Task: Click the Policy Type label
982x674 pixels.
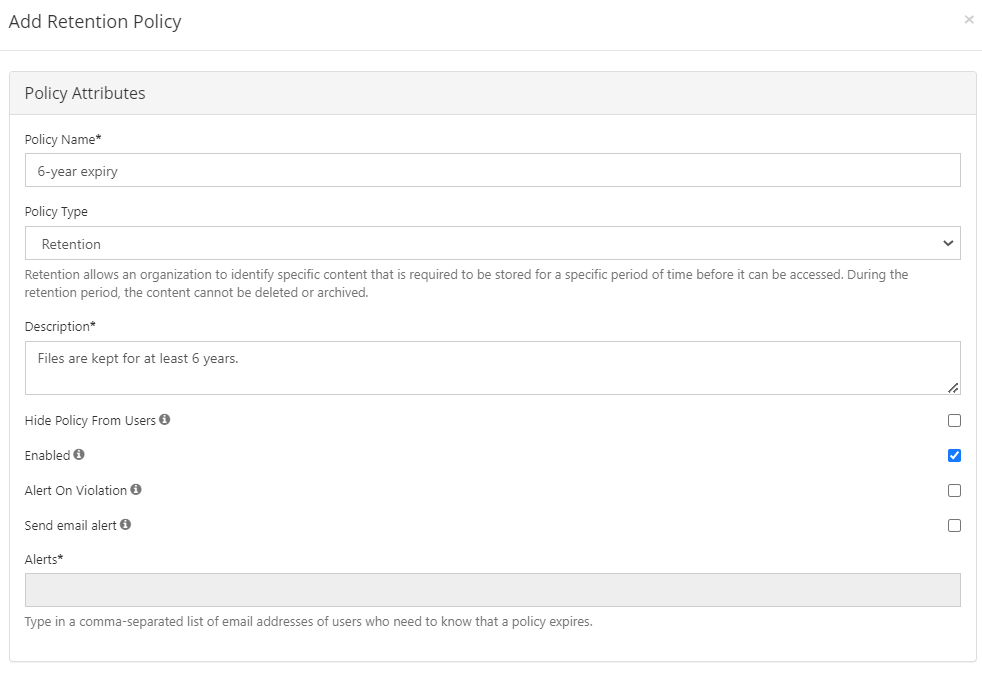Action: (56, 212)
